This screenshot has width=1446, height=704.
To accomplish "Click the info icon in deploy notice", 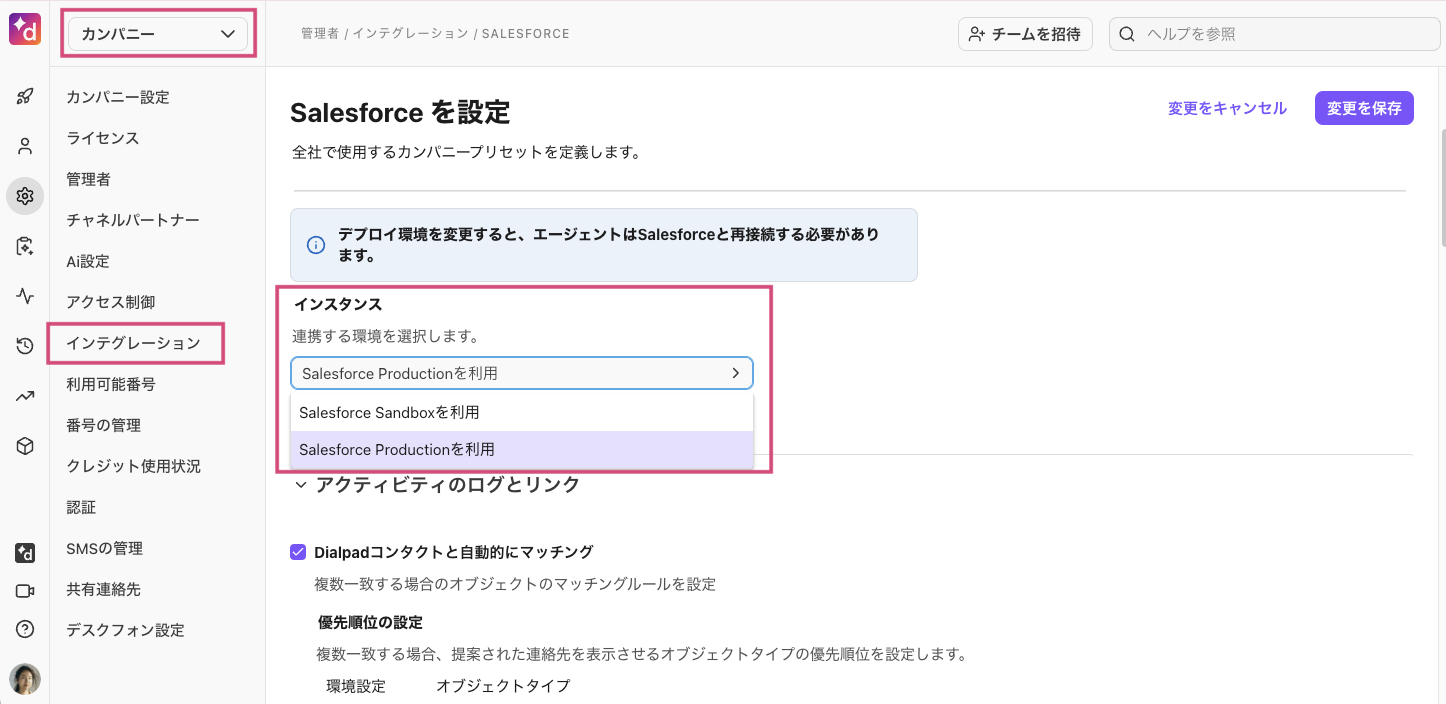I will coord(315,245).
